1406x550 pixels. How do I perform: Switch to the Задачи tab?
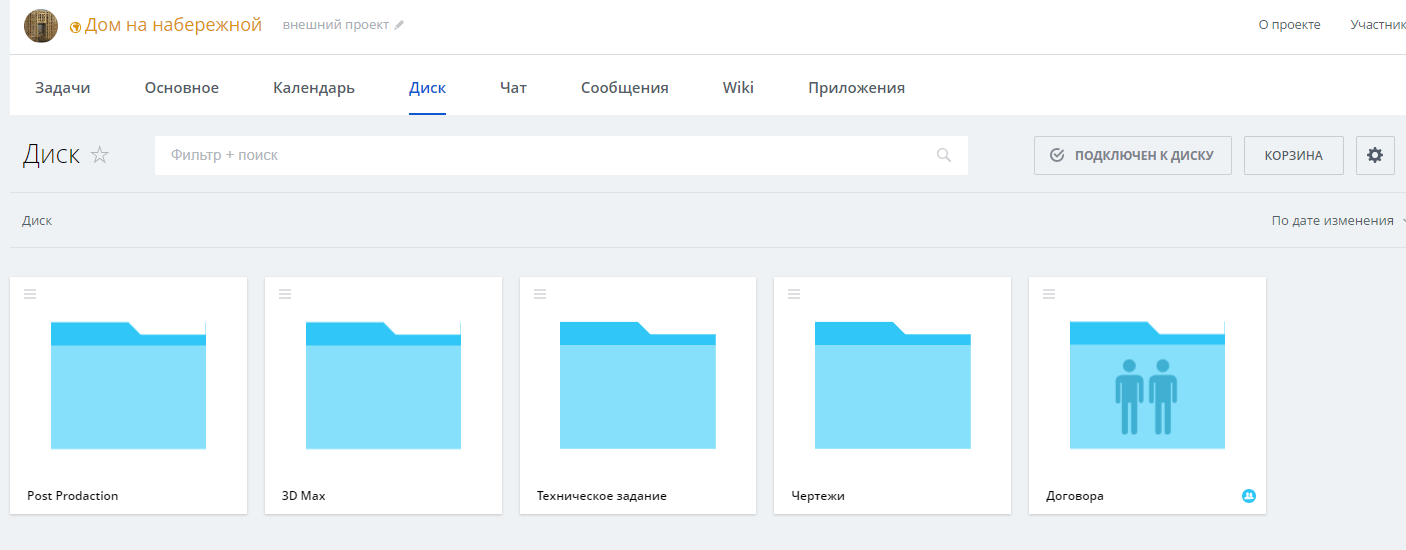(x=63, y=88)
